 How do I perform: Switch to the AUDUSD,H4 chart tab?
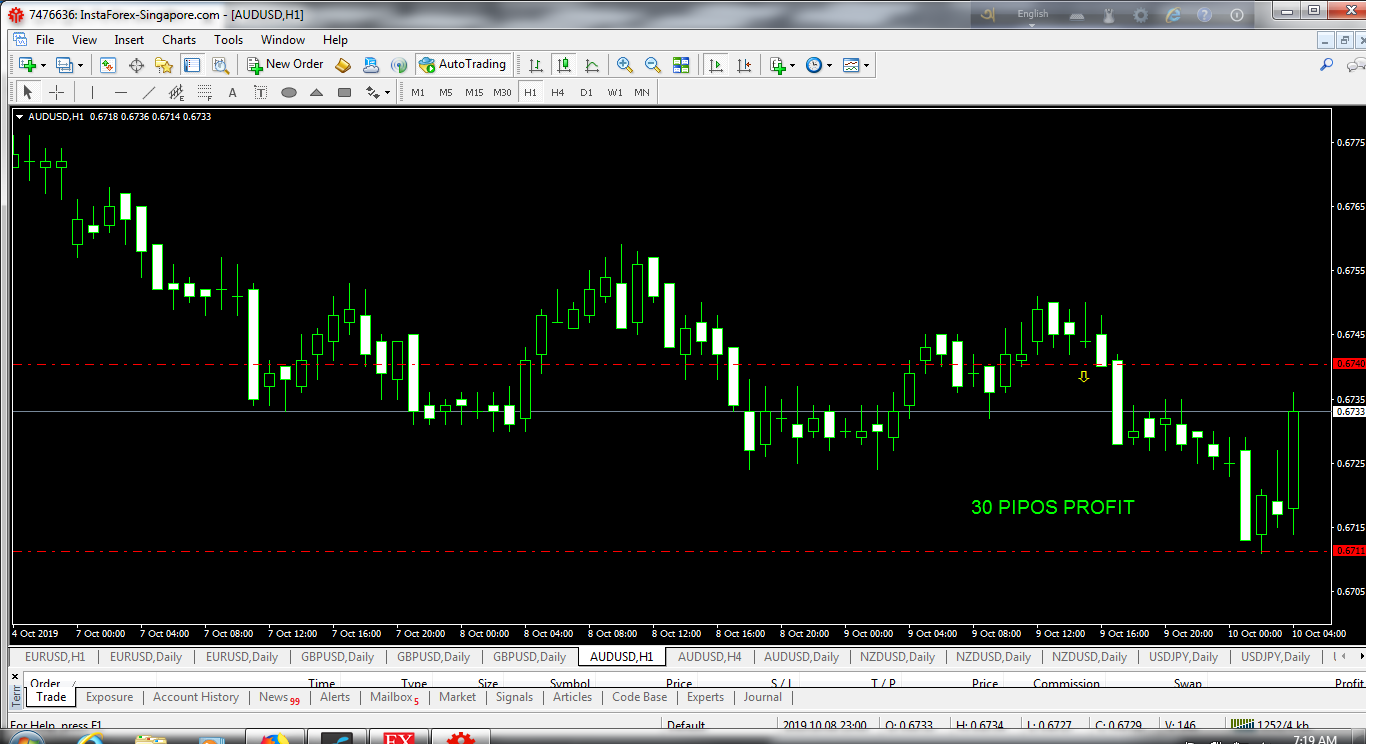(x=709, y=657)
